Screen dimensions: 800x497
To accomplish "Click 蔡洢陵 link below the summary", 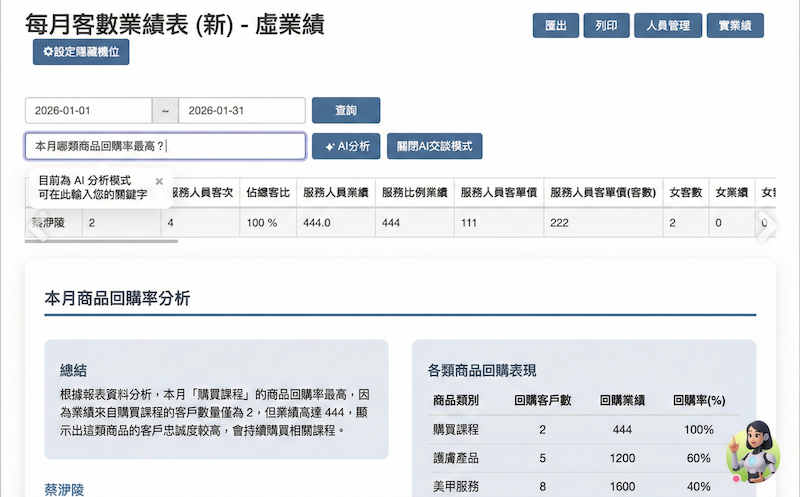I will 64,490.
